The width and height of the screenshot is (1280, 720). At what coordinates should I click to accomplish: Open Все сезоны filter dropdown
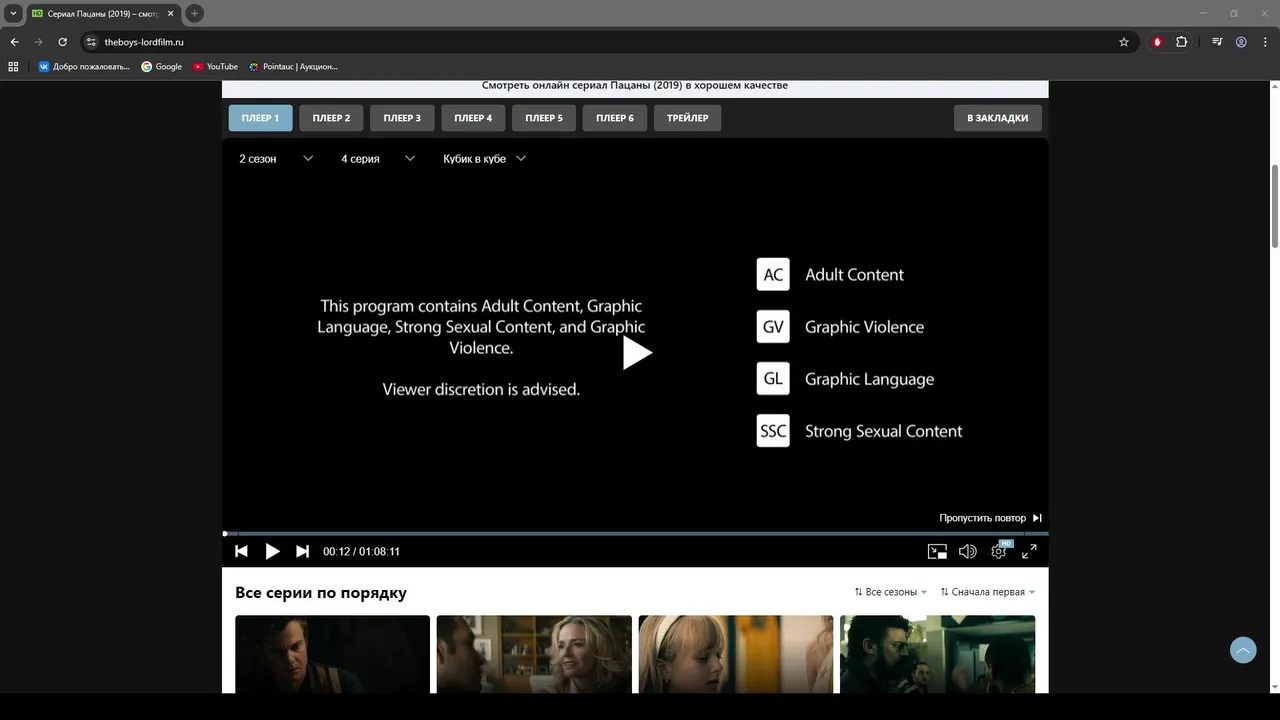click(x=891, y=592)
